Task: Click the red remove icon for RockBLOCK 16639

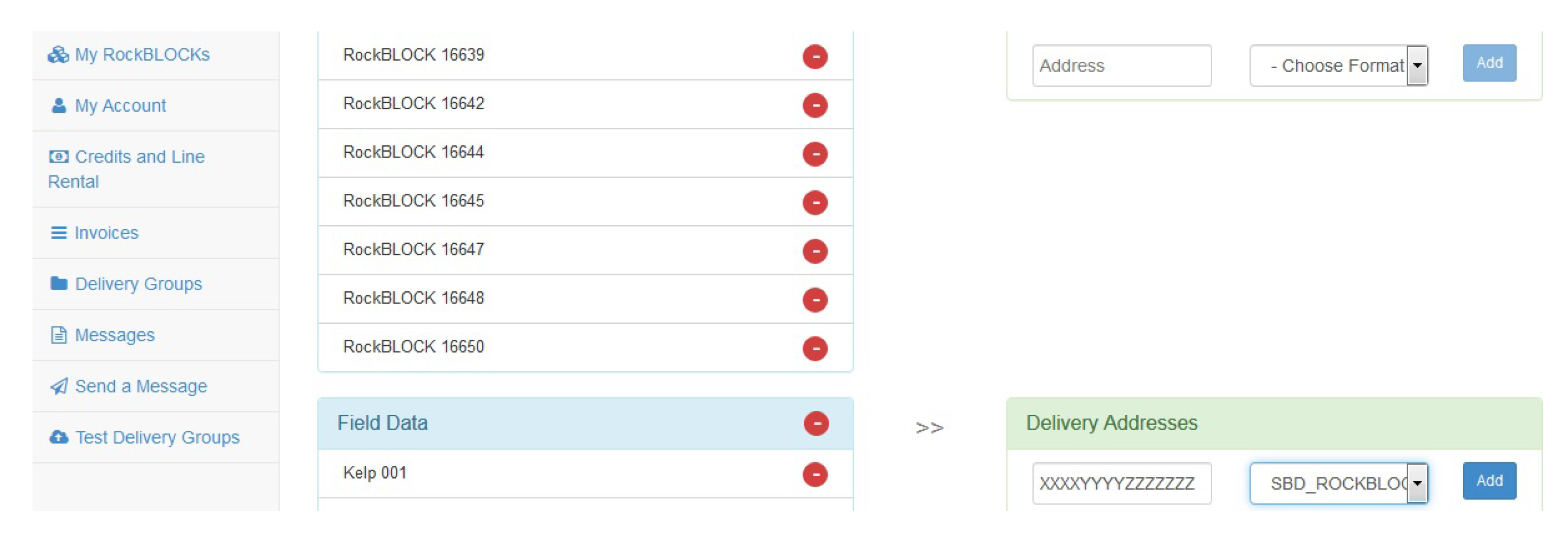Action: point(814,56)
